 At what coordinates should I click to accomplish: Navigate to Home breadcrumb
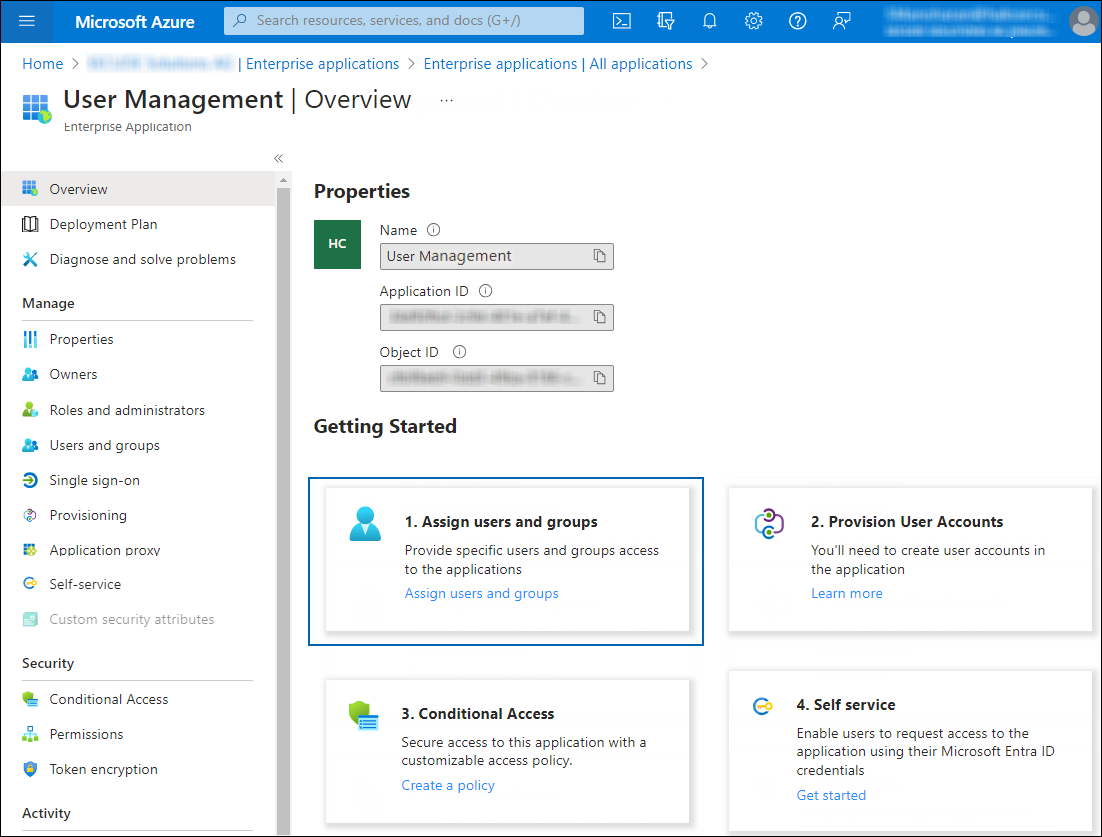click(42, 64)
